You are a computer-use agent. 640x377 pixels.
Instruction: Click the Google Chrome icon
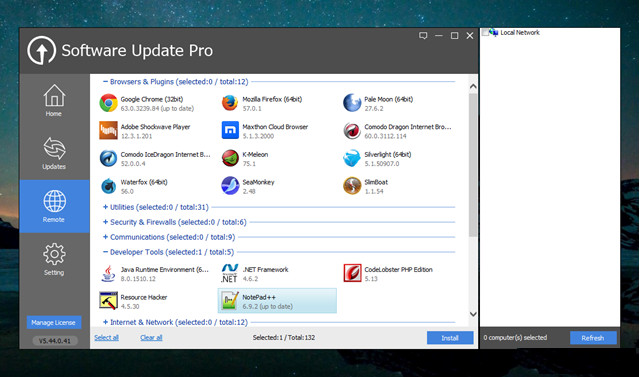[x=108, y=103]
